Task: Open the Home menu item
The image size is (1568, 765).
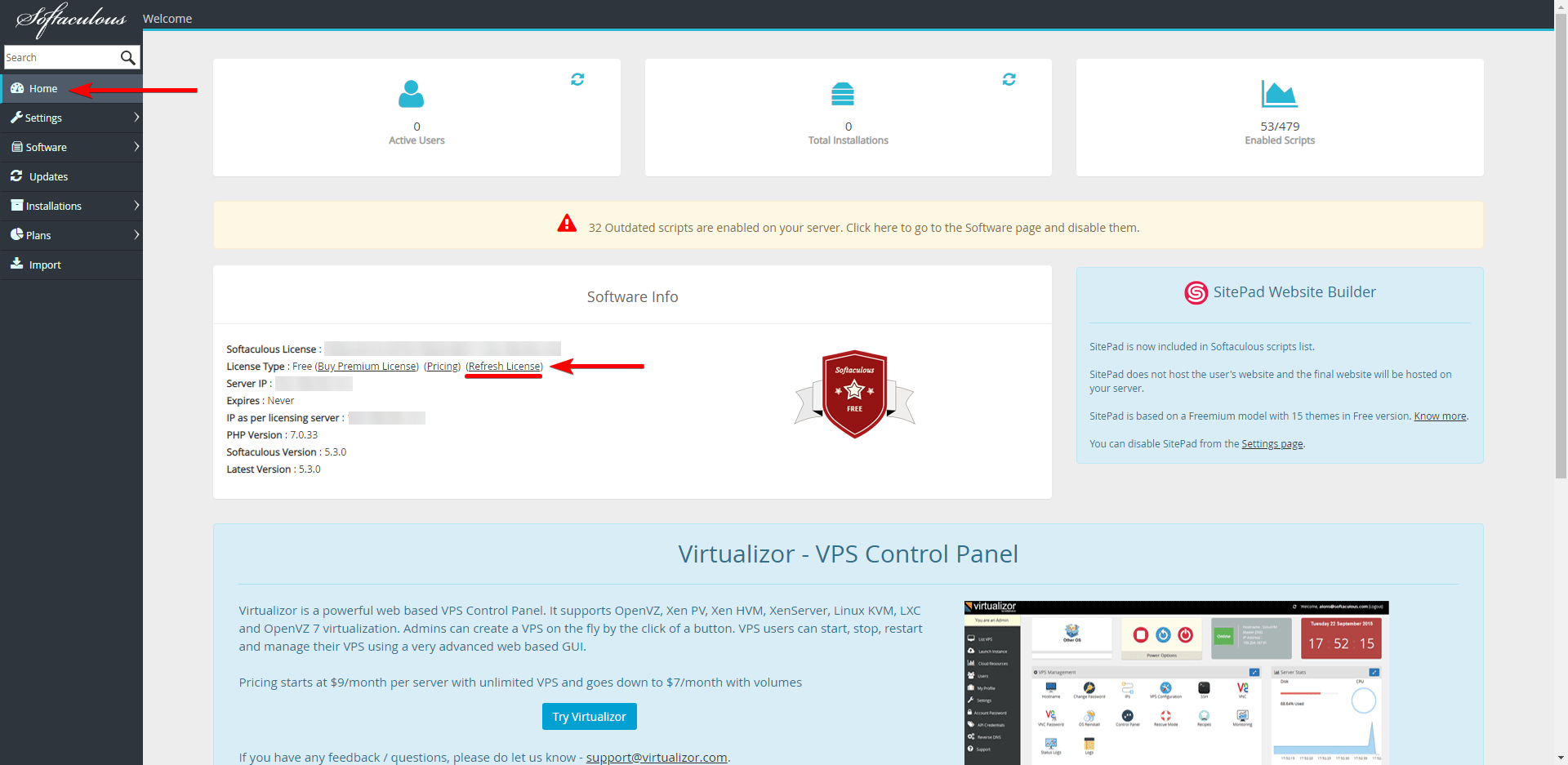Action: [71, 88]
